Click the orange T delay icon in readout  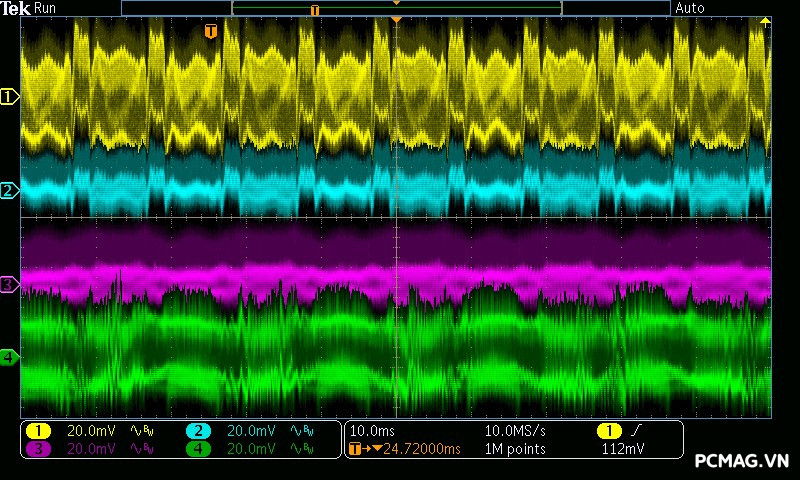(x=355, y=449)
